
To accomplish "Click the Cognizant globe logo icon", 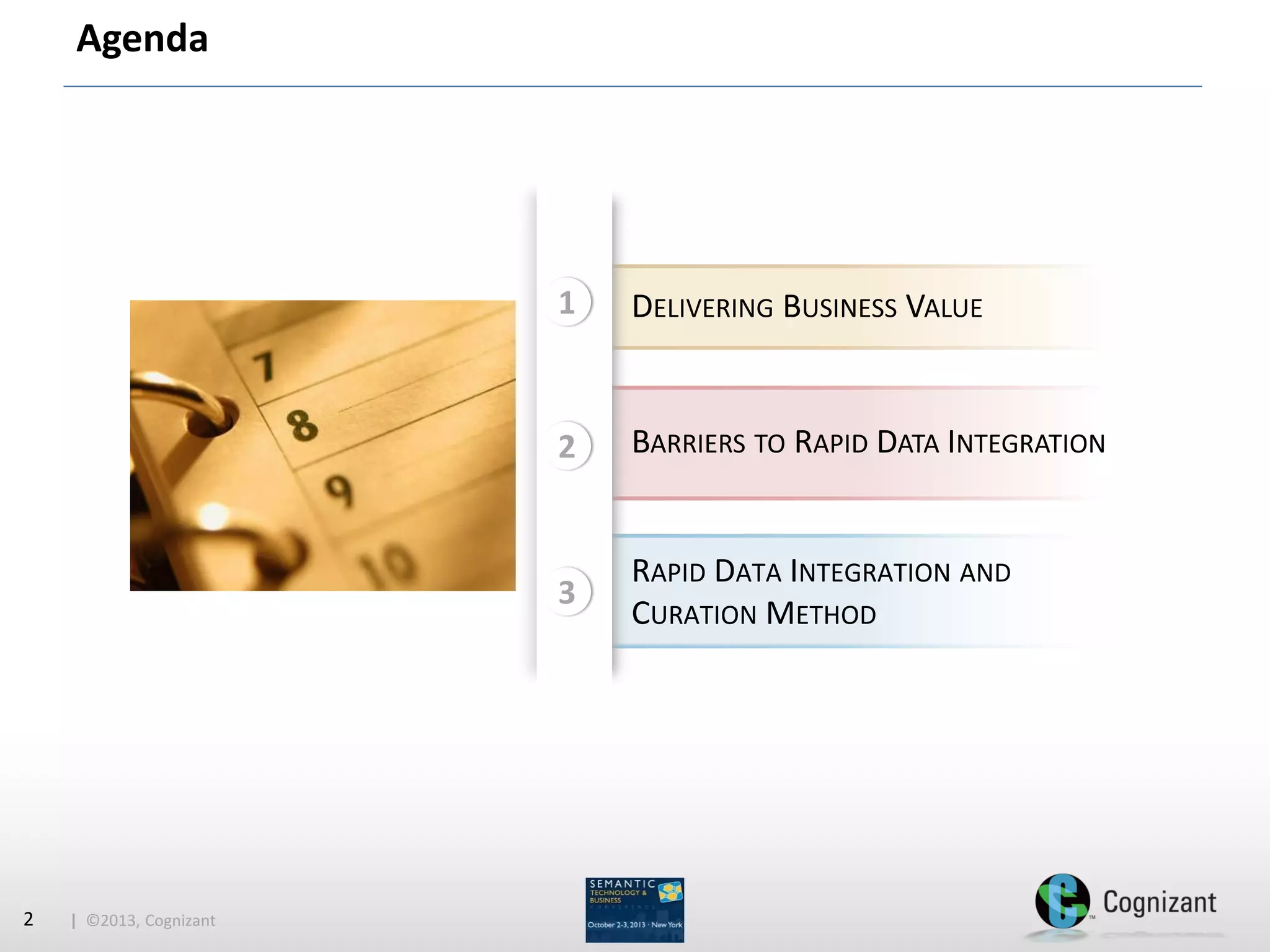I will point(1062,901).
